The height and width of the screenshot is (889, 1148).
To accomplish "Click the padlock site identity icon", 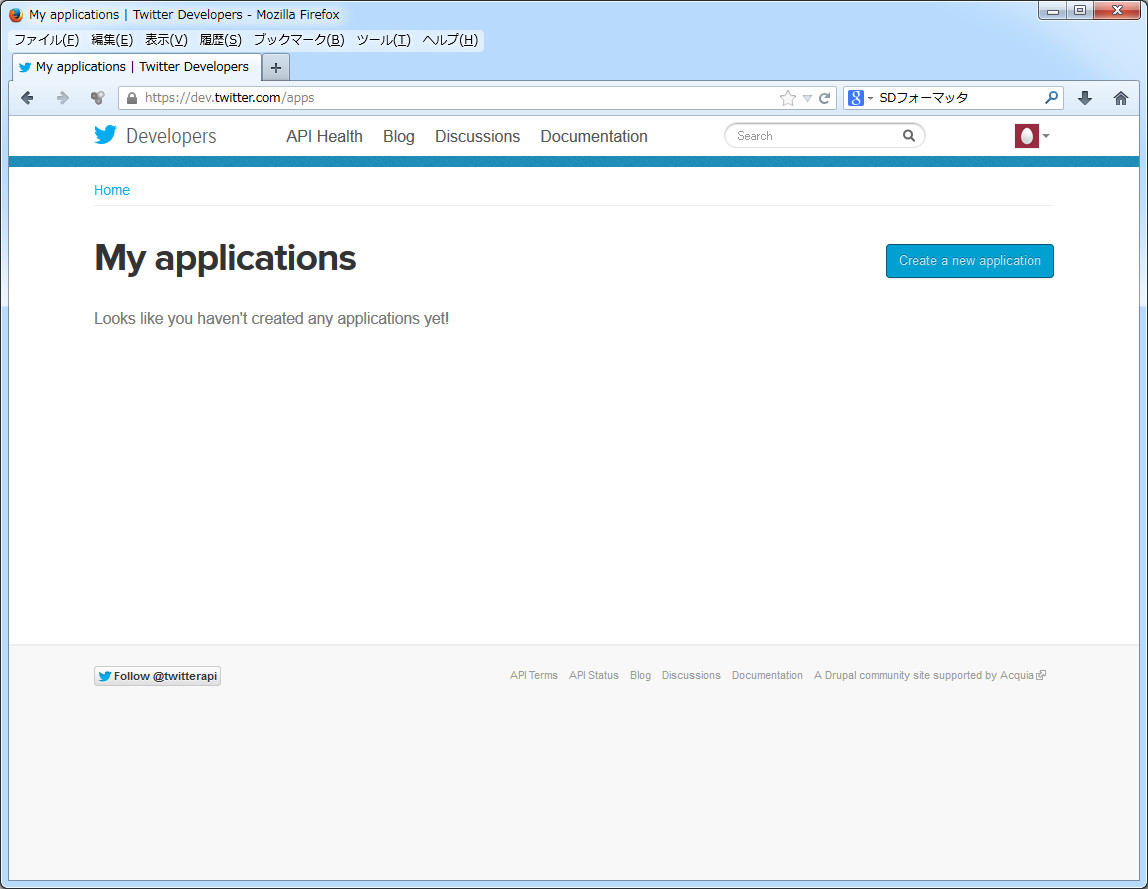I will pos(130,98).
